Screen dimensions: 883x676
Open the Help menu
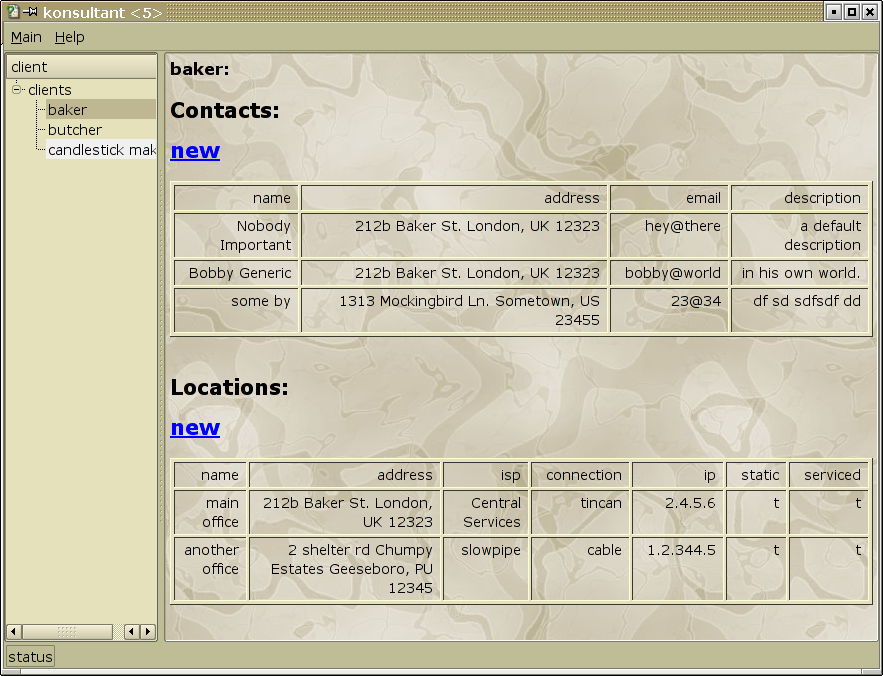coord(69,37)
